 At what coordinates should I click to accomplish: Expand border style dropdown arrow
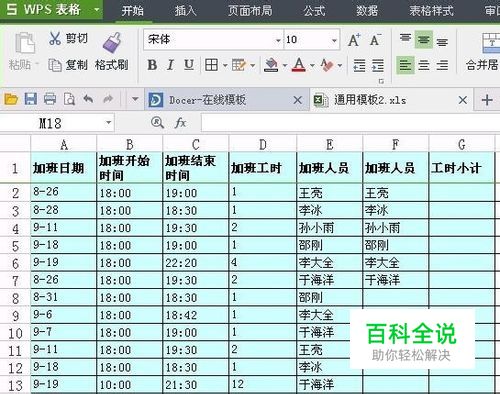[x=225, y=65]
